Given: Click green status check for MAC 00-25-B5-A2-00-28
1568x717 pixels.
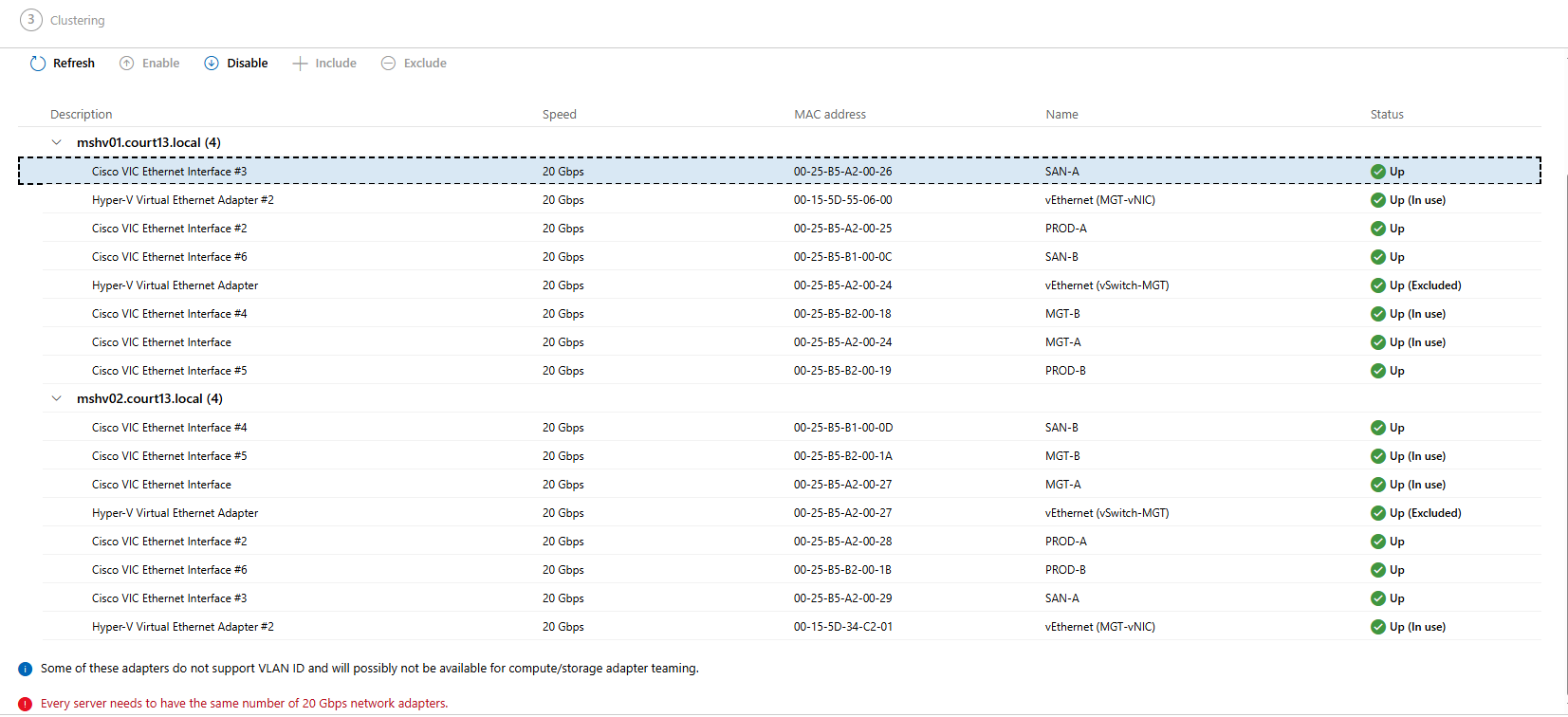Looking at the screenshot, I should [x=1378, y=542].
